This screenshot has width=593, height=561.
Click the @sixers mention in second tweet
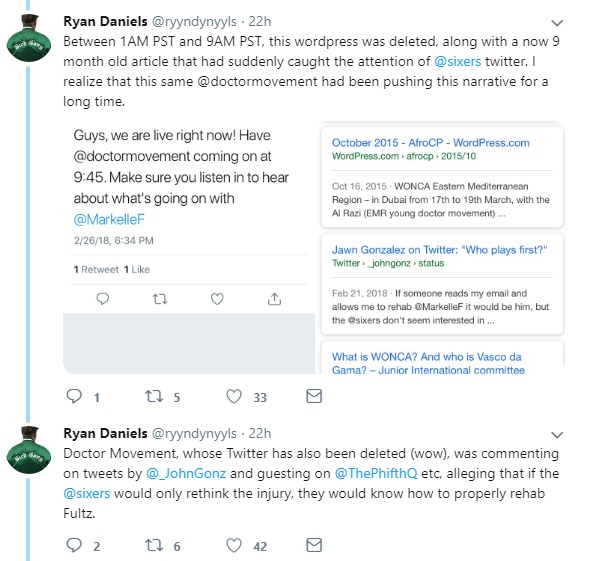pyautogui.click(x=87, y=494)
